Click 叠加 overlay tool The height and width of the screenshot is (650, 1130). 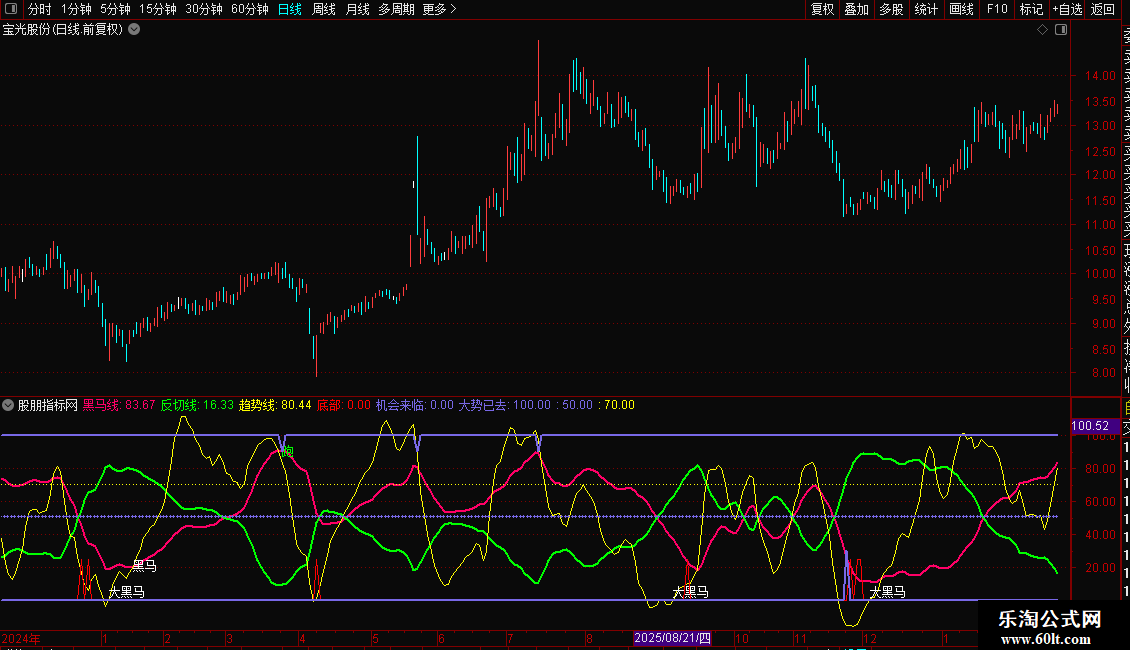click(856, 10)
